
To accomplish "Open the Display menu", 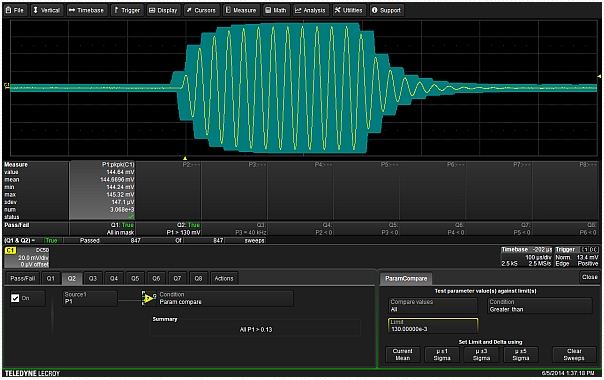I will [163, 10].
